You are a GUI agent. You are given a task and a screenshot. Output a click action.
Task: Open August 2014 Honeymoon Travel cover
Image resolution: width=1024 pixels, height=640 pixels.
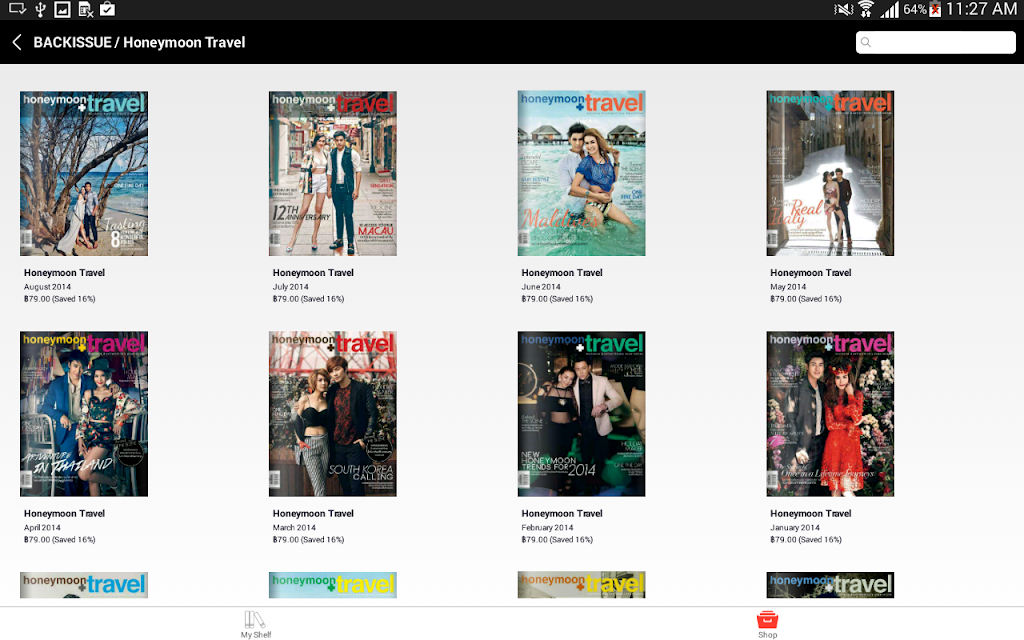(84, 173)
